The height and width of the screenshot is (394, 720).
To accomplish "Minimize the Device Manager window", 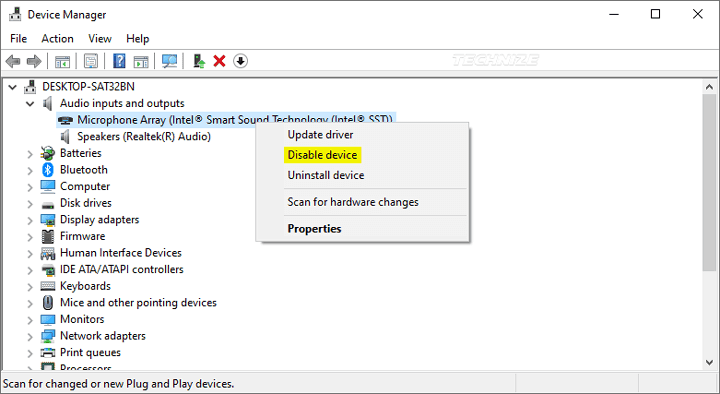I will (614, 14).
